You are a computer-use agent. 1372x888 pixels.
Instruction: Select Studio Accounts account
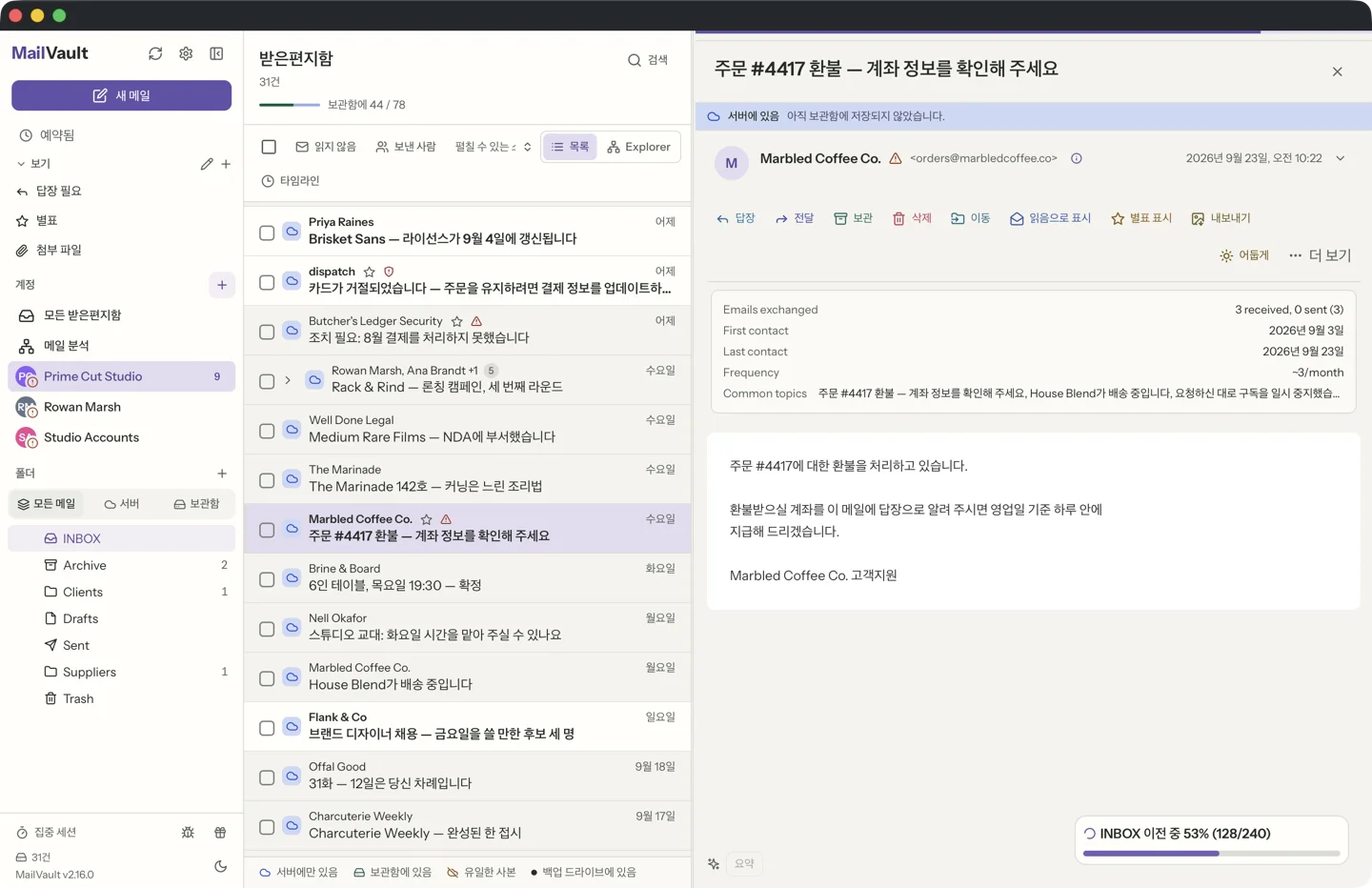pyautogui.click(x=121, y=437)
